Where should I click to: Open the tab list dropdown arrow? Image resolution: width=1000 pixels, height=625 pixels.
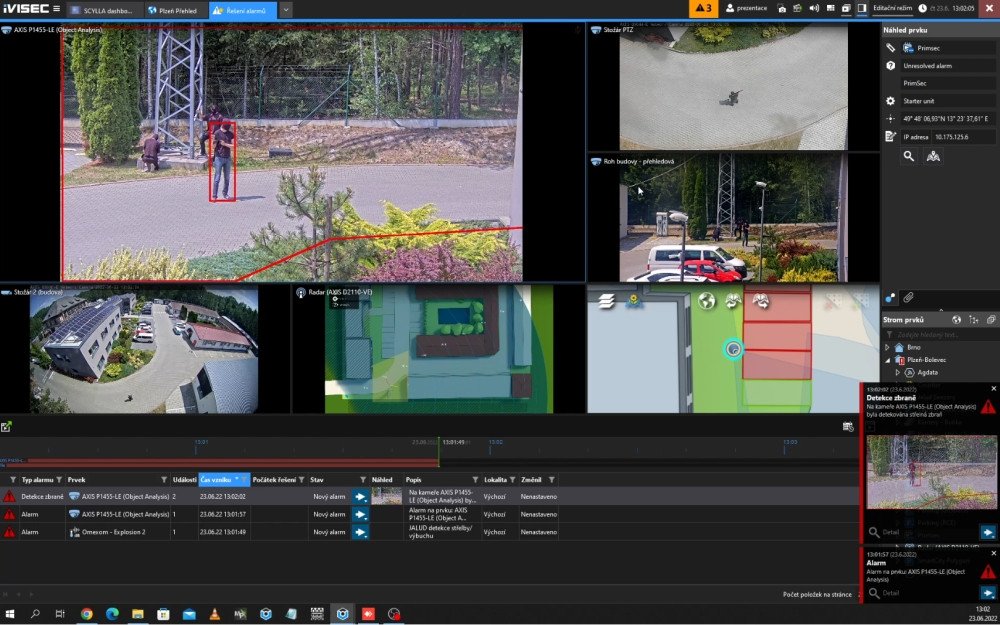coord(286,9)
